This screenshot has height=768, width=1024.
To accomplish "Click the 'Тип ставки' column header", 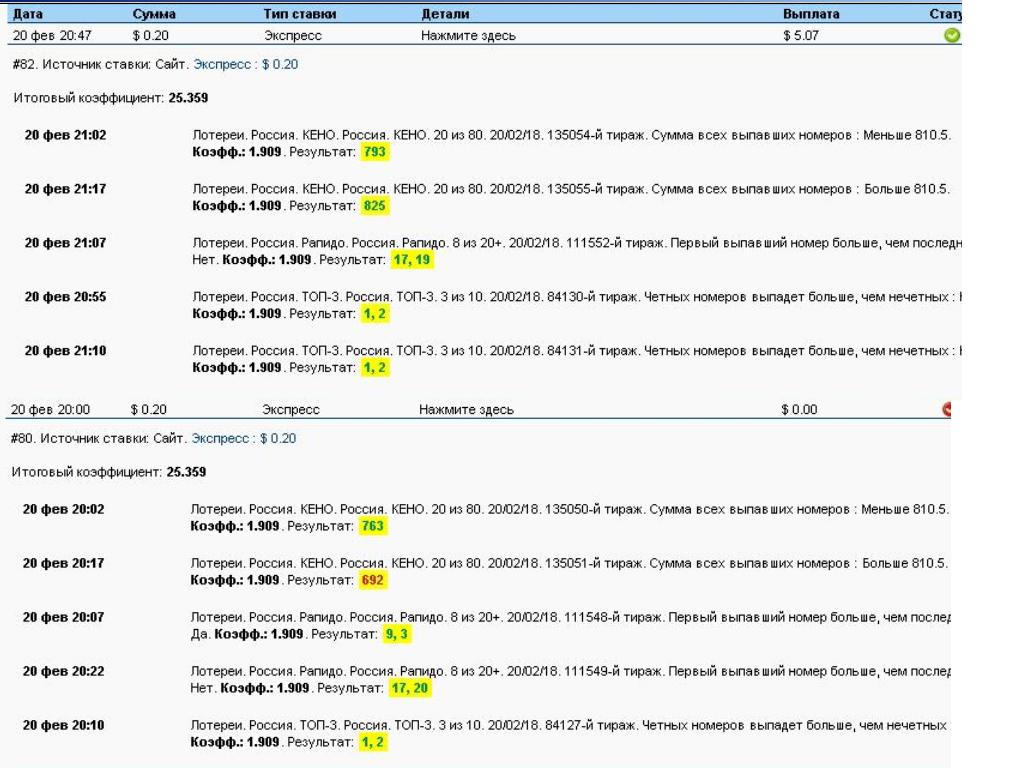I will [x=300, y=14].
